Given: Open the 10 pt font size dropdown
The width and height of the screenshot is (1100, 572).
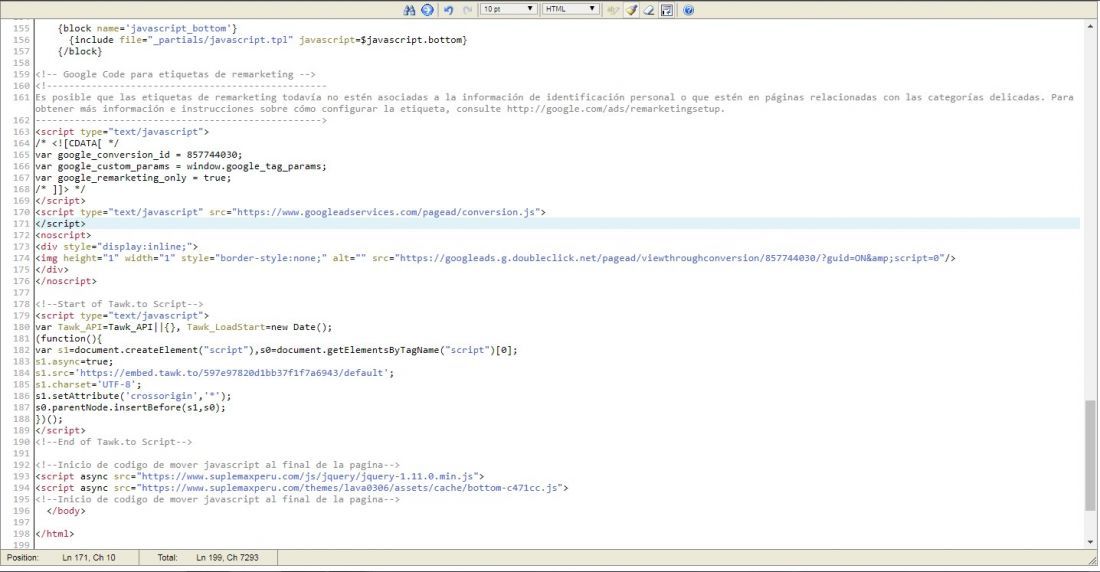Looking at the screenshot, I should pos(509,9).
